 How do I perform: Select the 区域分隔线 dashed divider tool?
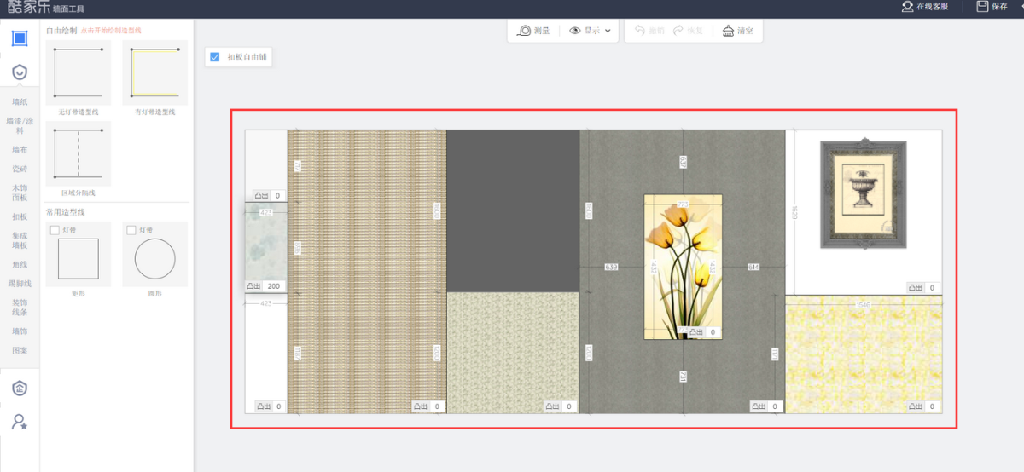(78, 154)
